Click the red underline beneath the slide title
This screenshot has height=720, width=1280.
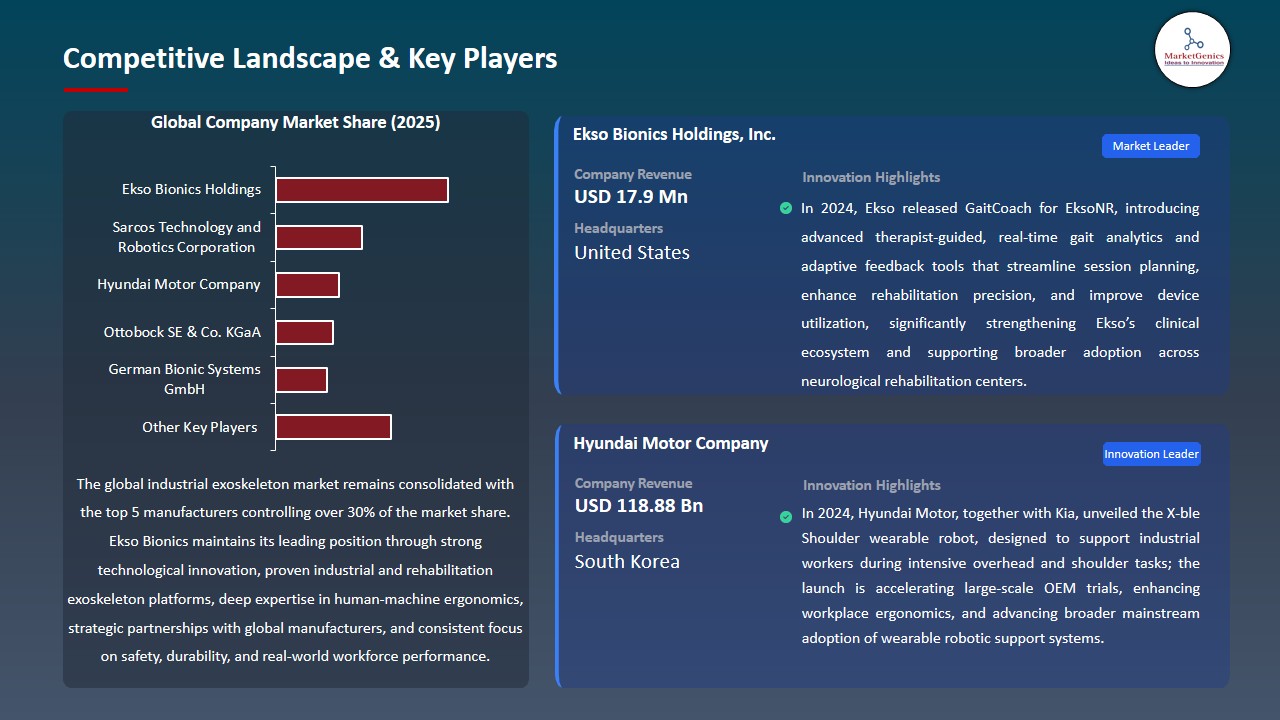(x=95, y=88)
